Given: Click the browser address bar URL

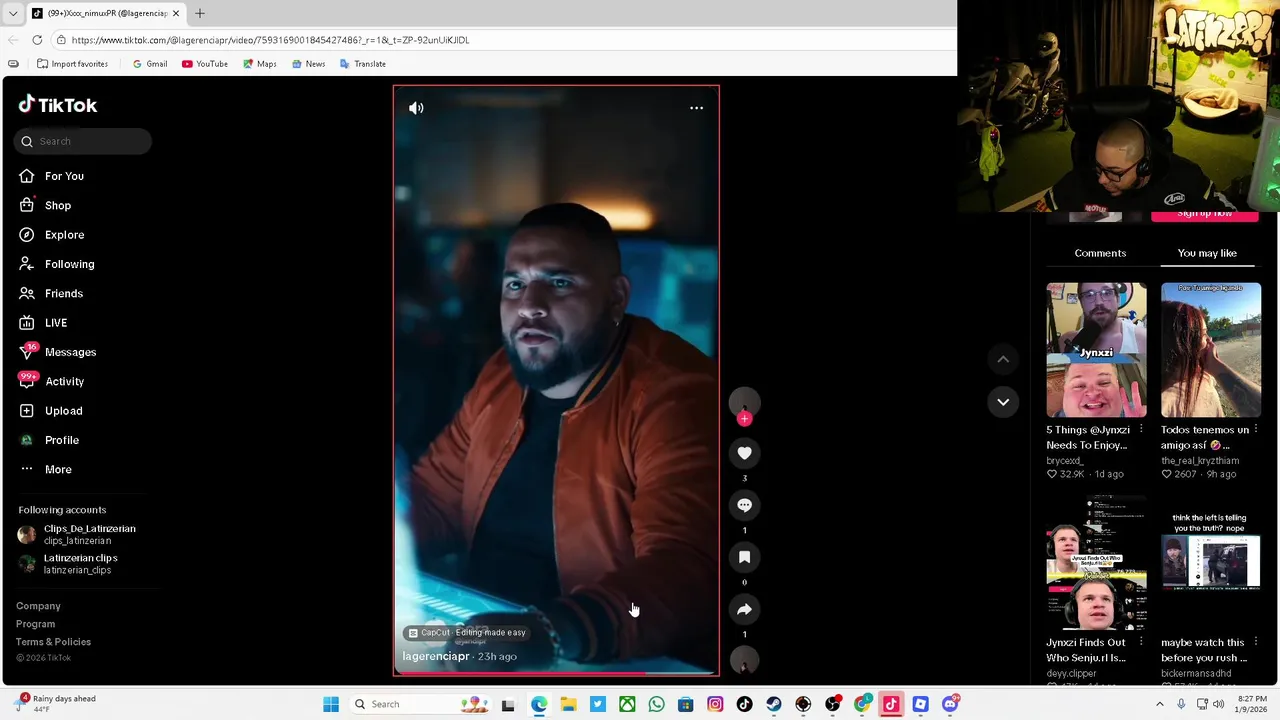Looking at the screenshot, I should coord(270,40).
